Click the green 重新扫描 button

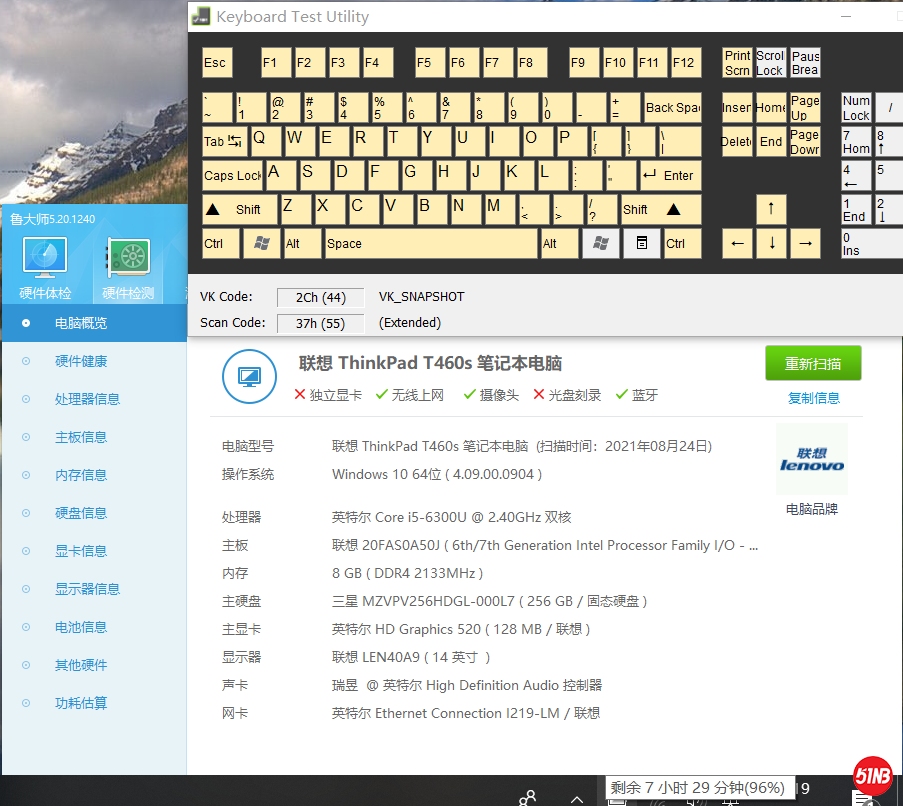(x=812, y=363)
